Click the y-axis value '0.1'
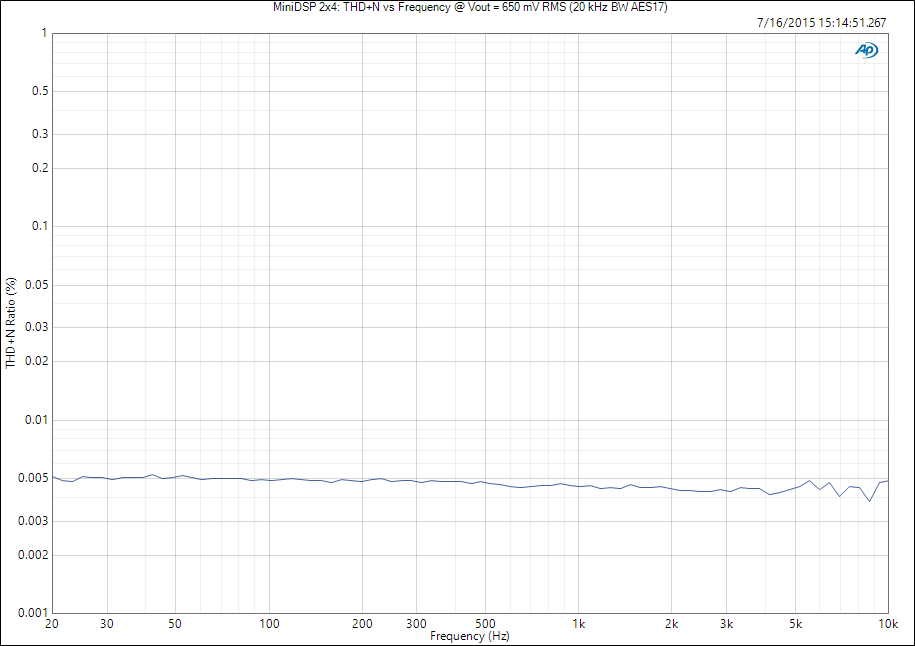 40,226
